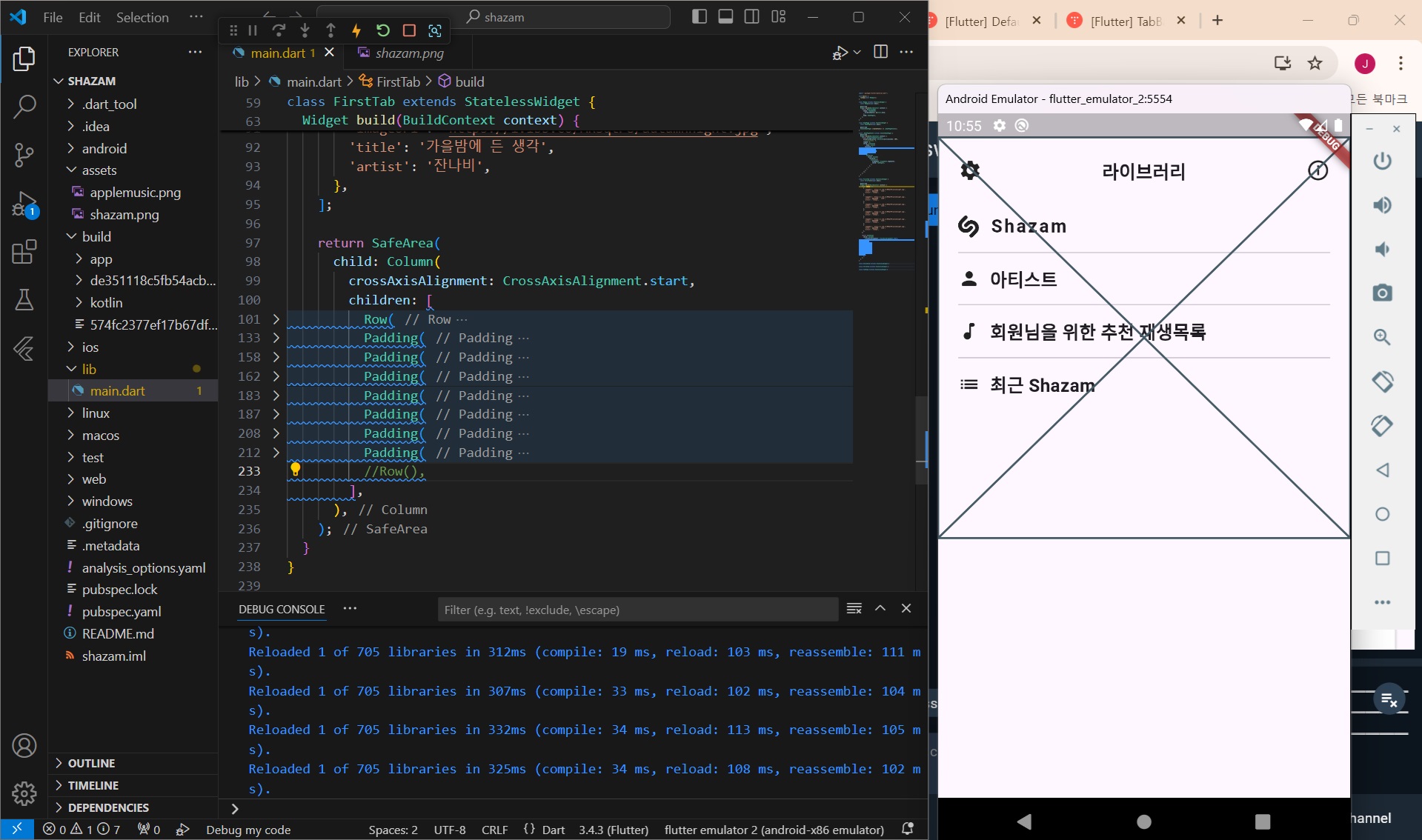
Task: Click the Spaces: 2 indentation setting
Action: 393,830
